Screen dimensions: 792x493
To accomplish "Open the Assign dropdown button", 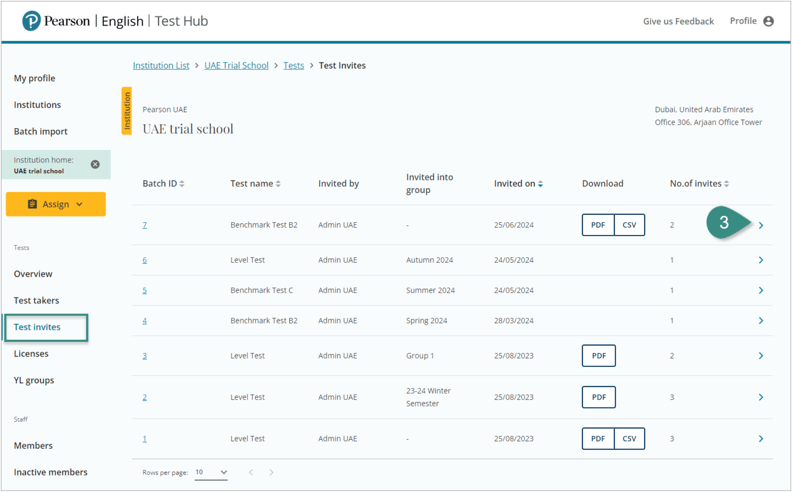I will pyautogui.click(x=56, y=204).
